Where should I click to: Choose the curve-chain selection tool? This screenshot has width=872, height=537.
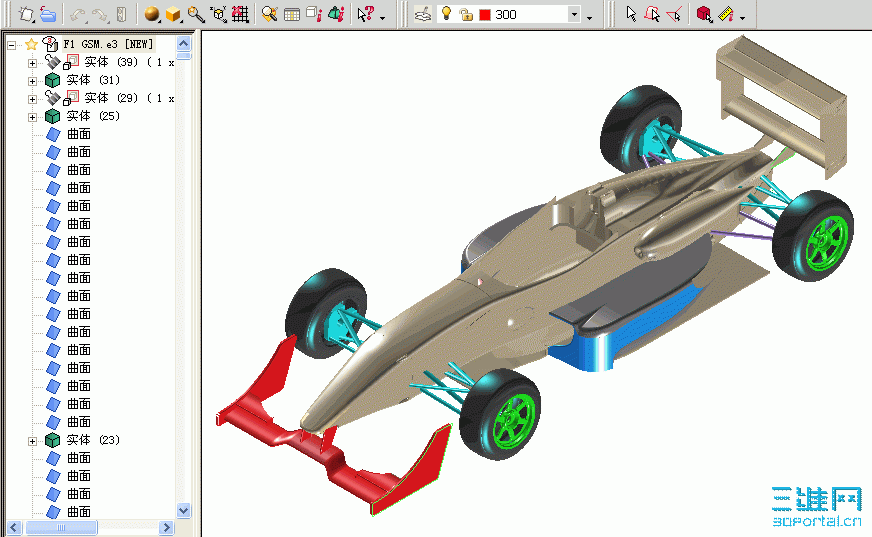pyautogui.click(x=652, y=14)
